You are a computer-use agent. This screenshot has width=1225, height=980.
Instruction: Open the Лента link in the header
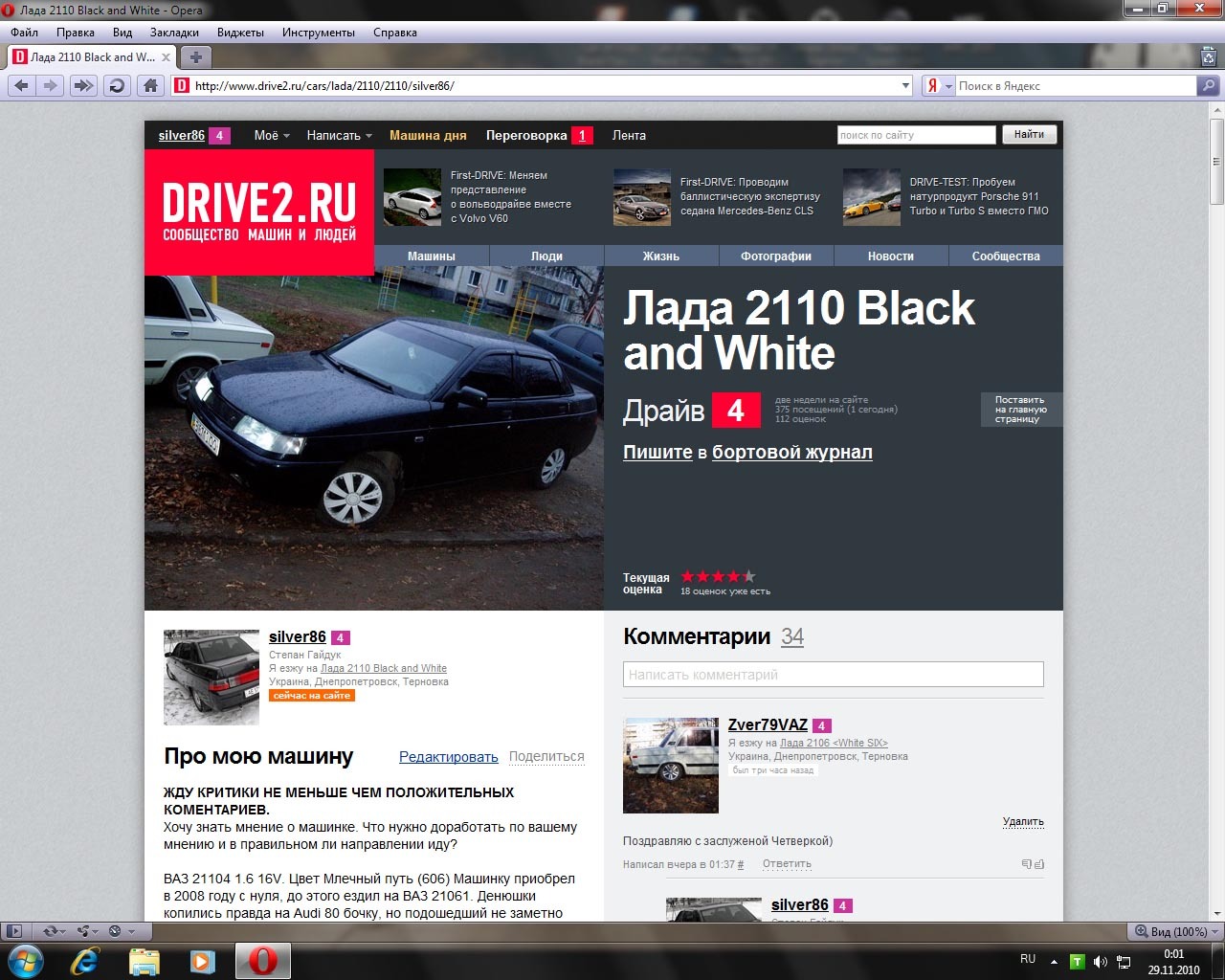click(629, 135)
